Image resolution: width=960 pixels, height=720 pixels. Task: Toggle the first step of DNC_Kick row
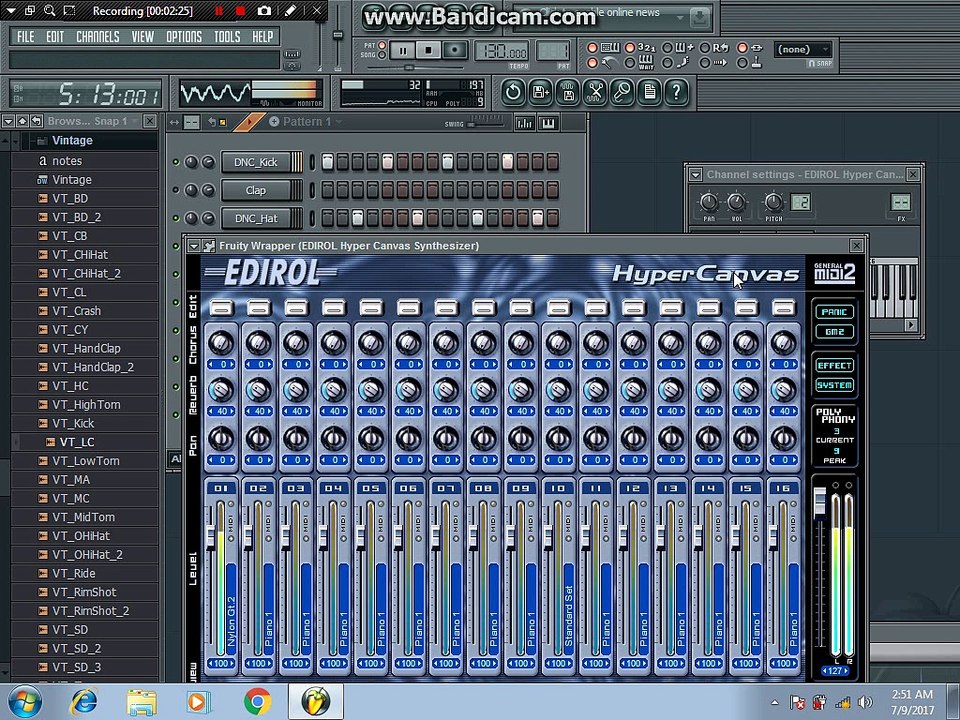pyautogui.click(x=328, y=162)
